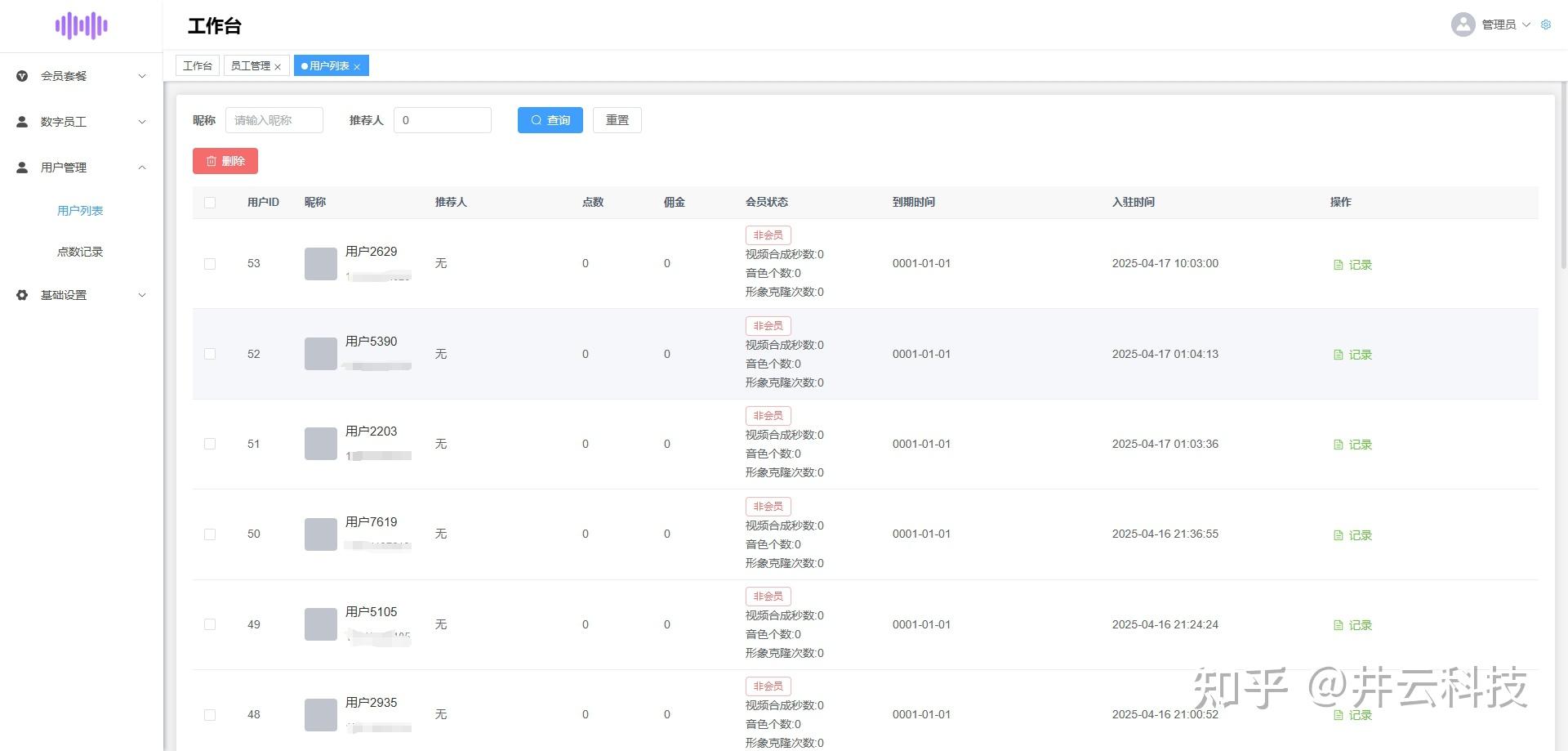Close the 用户列表 tab with its x
Screen dimensions: 1568x751
357,67
